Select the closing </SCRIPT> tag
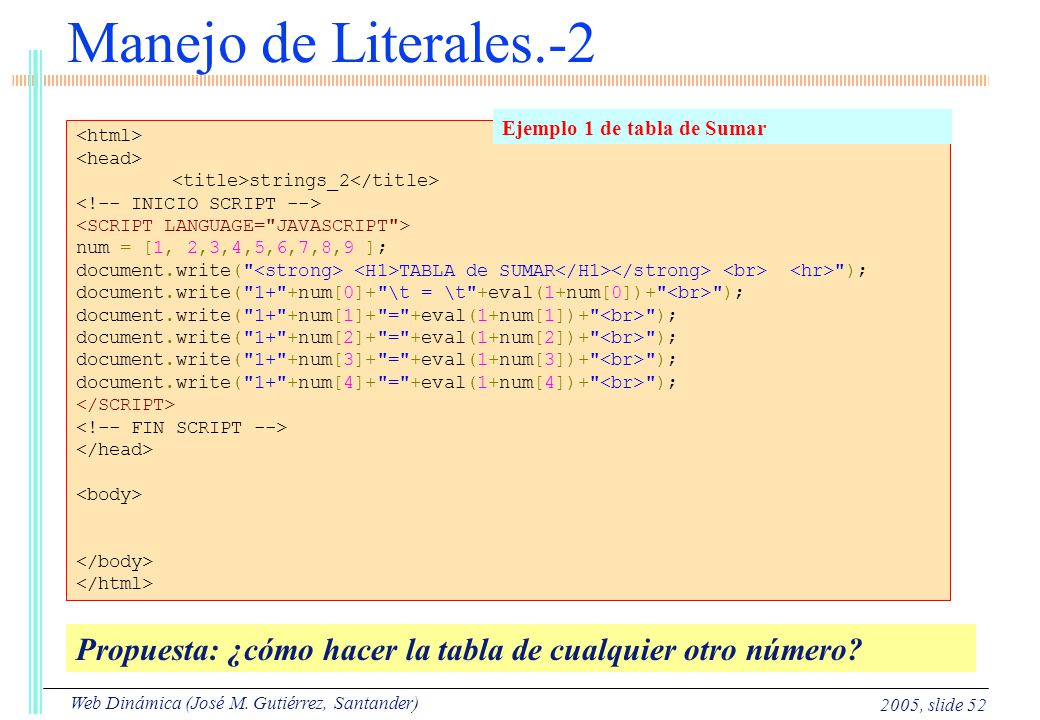The image size is (1040, 720). point(125,405)
